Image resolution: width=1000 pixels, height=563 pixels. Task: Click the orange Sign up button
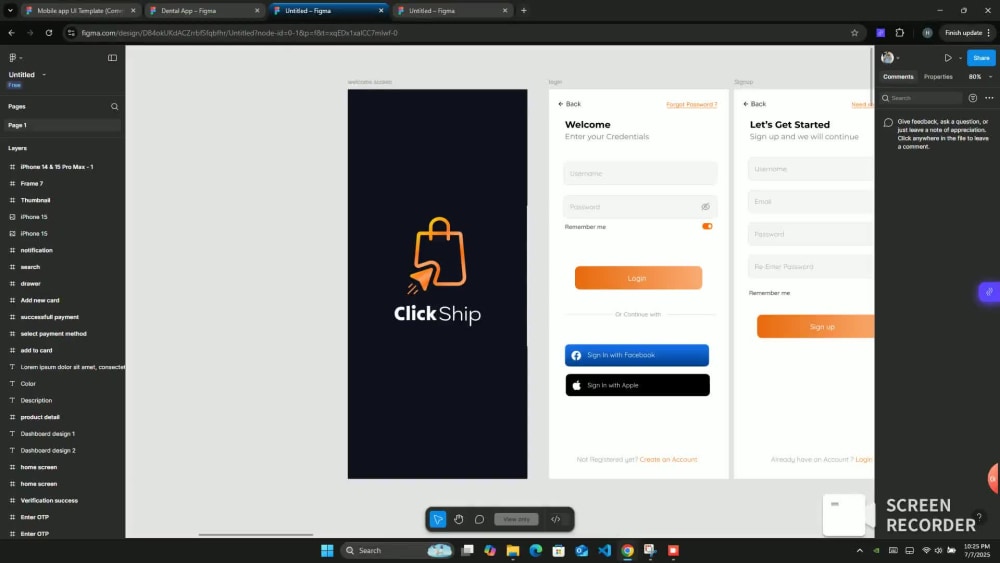pos(815,326)
